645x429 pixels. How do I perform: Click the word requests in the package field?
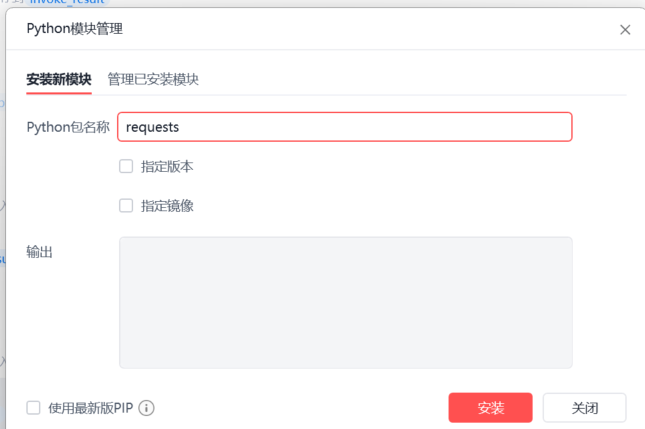coord(152,127)
